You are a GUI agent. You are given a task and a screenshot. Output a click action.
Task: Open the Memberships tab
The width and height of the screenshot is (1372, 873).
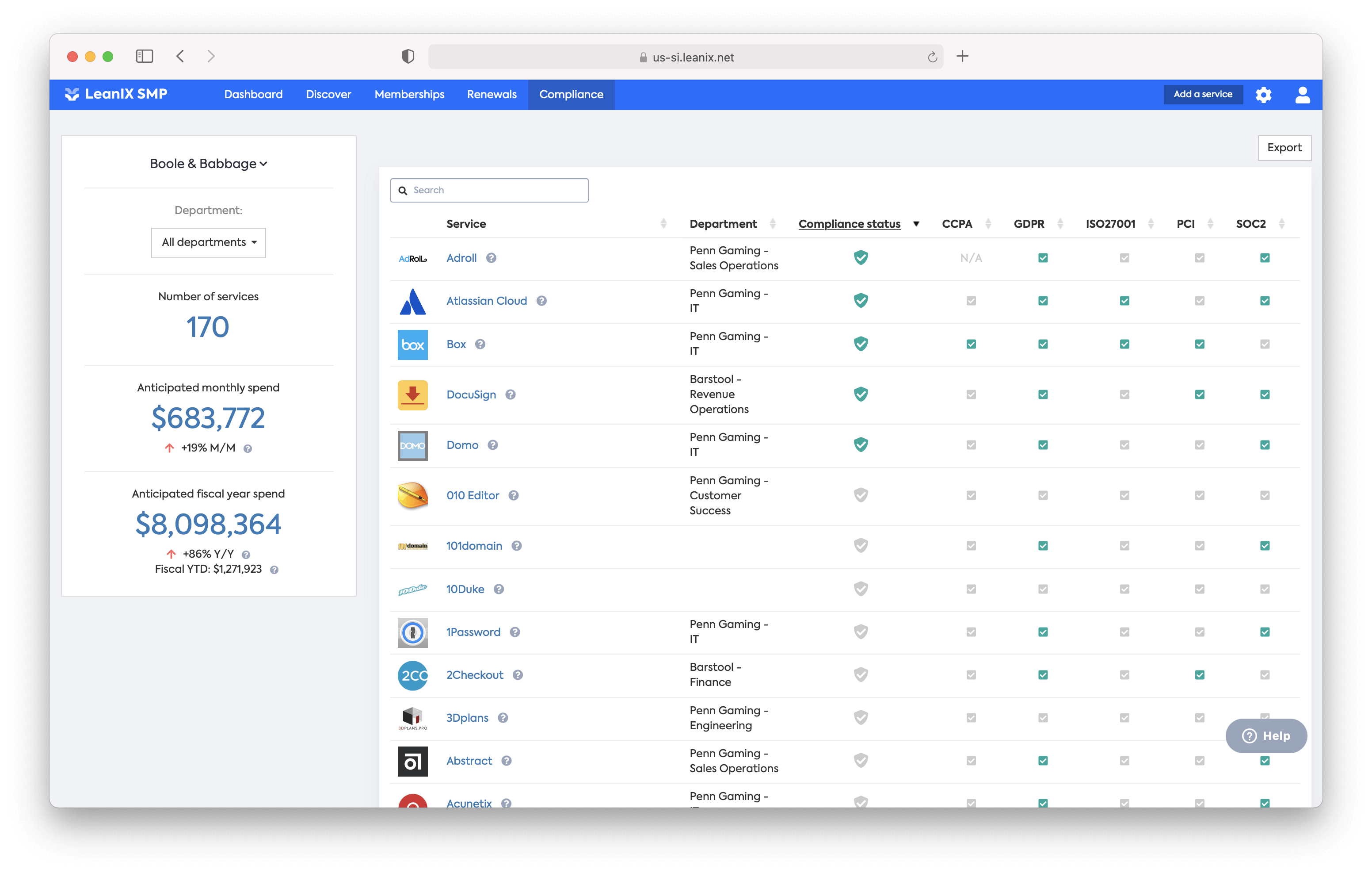(409, 95)
